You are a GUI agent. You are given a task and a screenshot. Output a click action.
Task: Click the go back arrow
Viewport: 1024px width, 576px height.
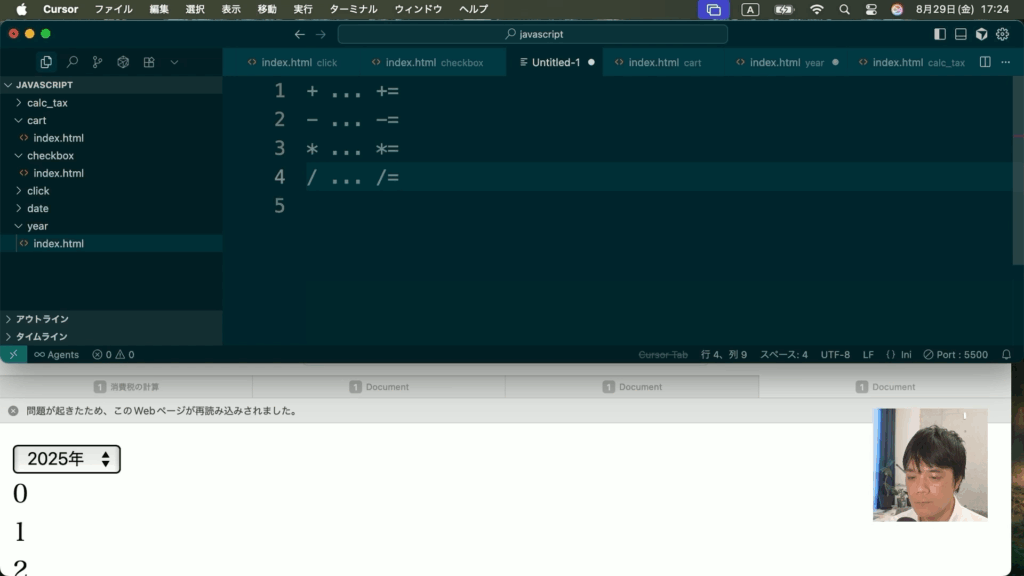pos(299,34)
